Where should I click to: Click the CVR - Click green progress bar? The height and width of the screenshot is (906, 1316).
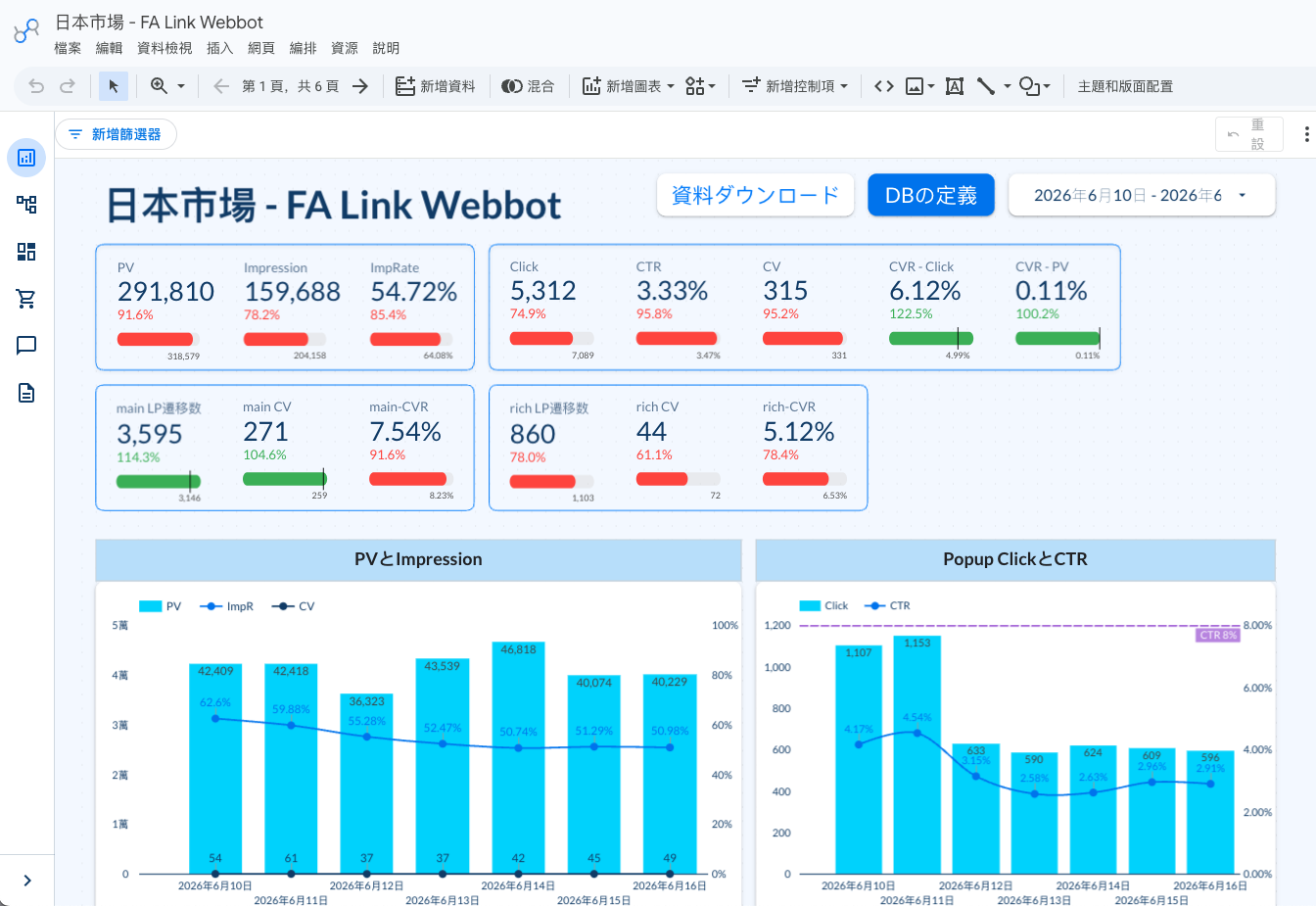point(930,338)
